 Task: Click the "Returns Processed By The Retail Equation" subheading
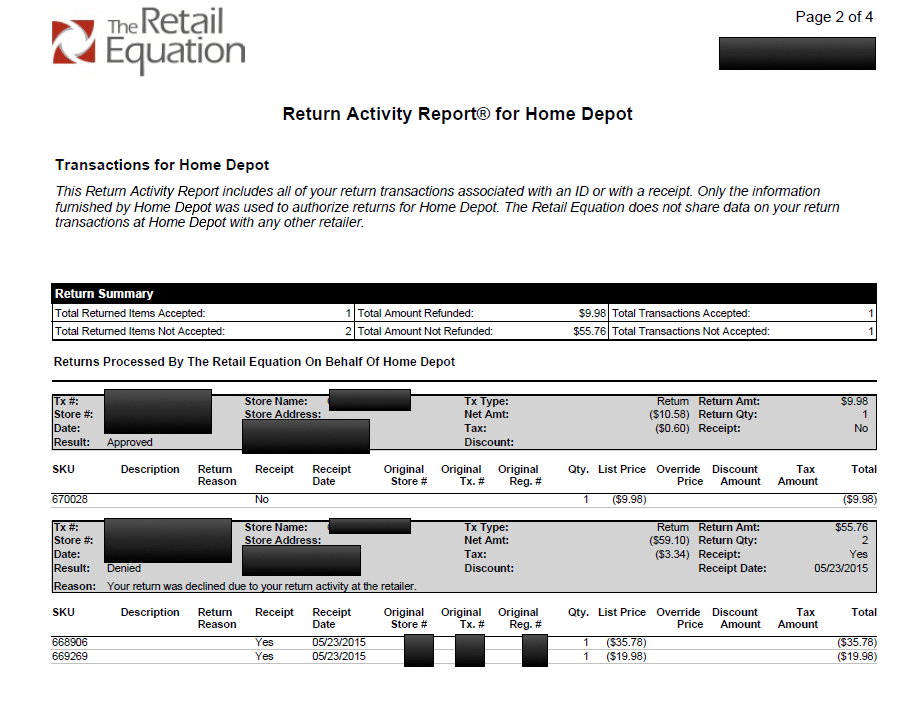(x=254, y=362)
